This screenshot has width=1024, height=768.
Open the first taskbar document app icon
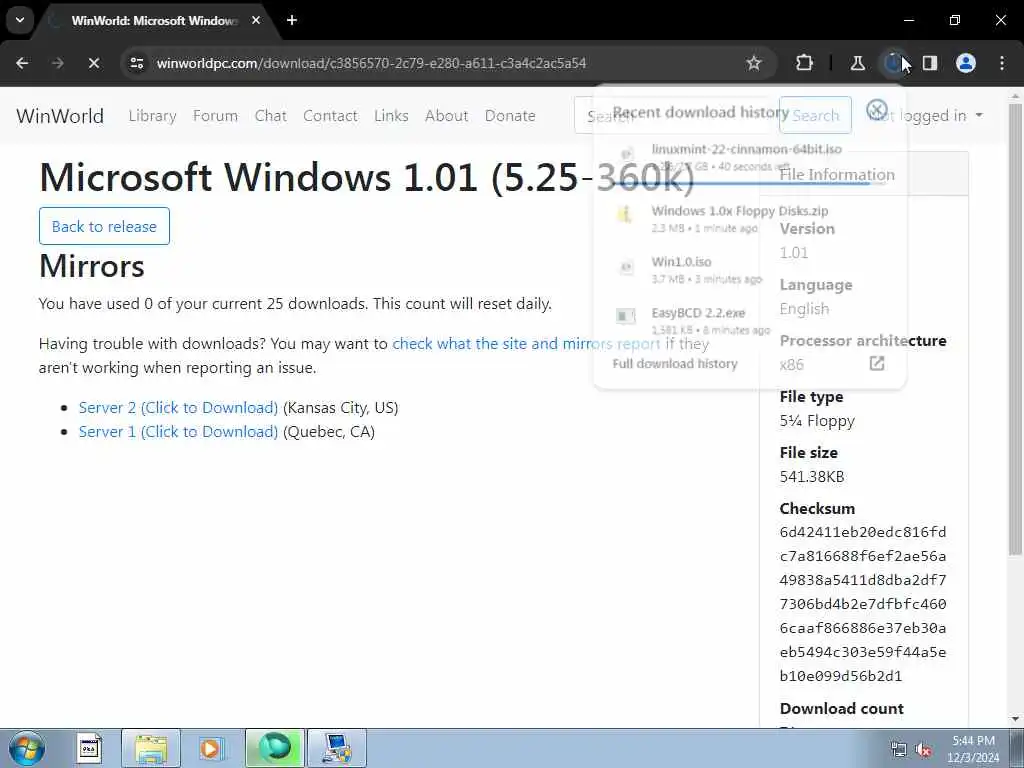pyautogui.click(x=89, y=748)
